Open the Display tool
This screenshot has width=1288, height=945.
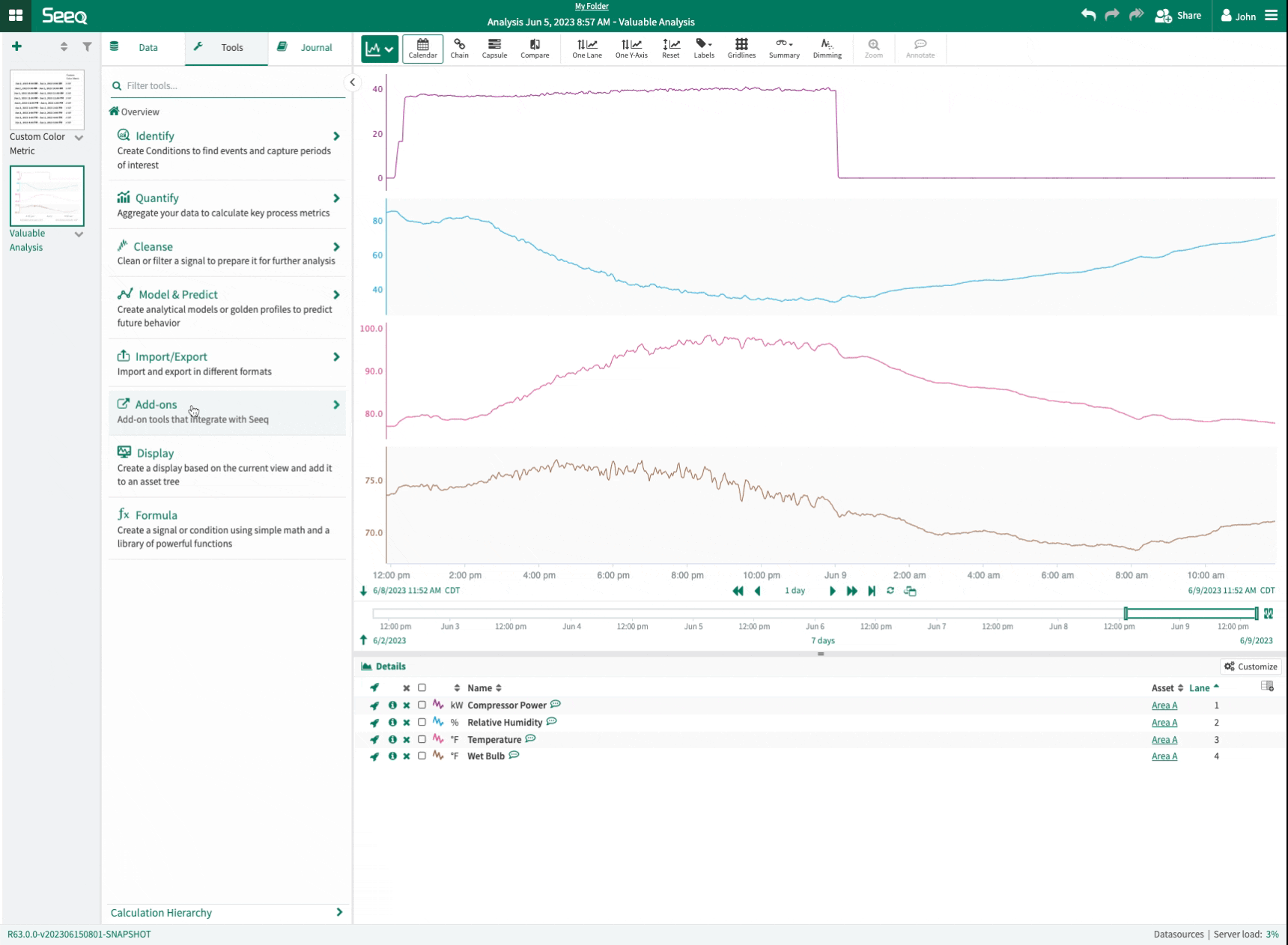[228, 467]
